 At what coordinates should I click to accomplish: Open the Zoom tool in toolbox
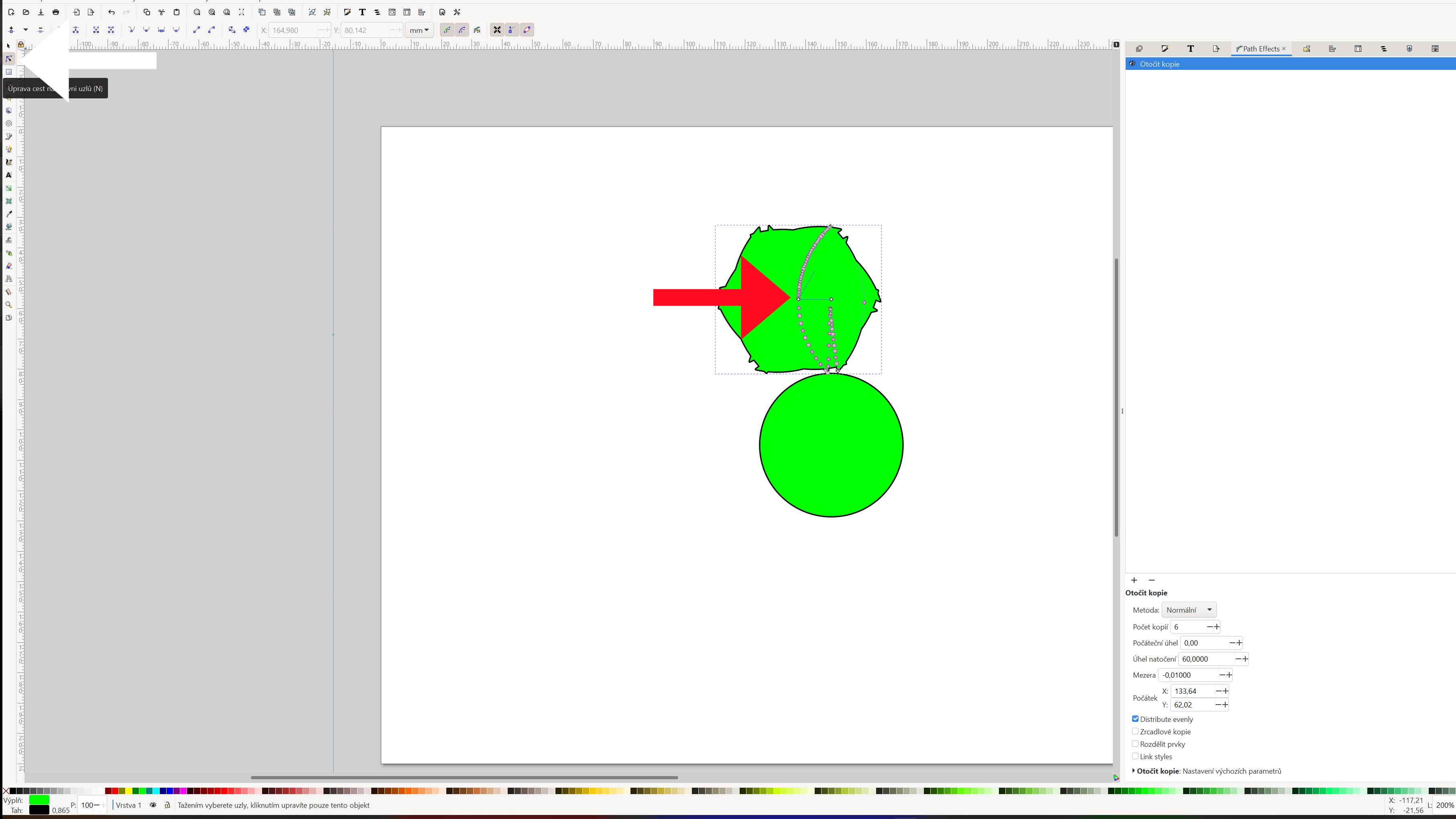(8, 305)
